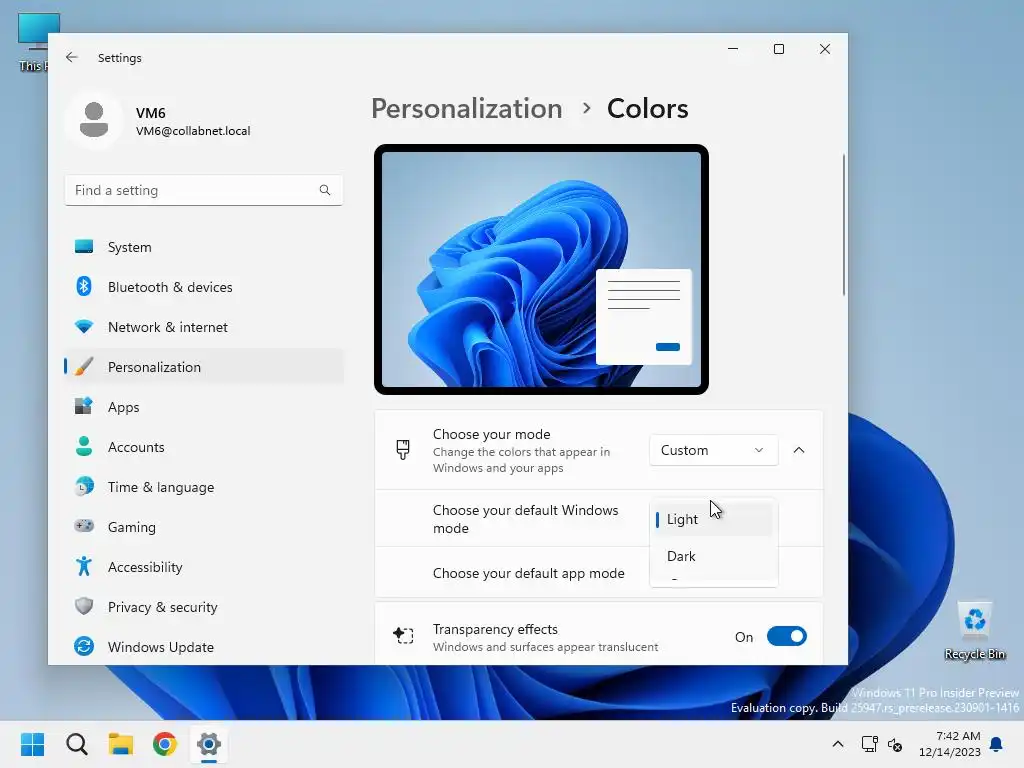Click the desktop preview thumbnail
This screenshot has height=768, width=1024.
point(541,269)
